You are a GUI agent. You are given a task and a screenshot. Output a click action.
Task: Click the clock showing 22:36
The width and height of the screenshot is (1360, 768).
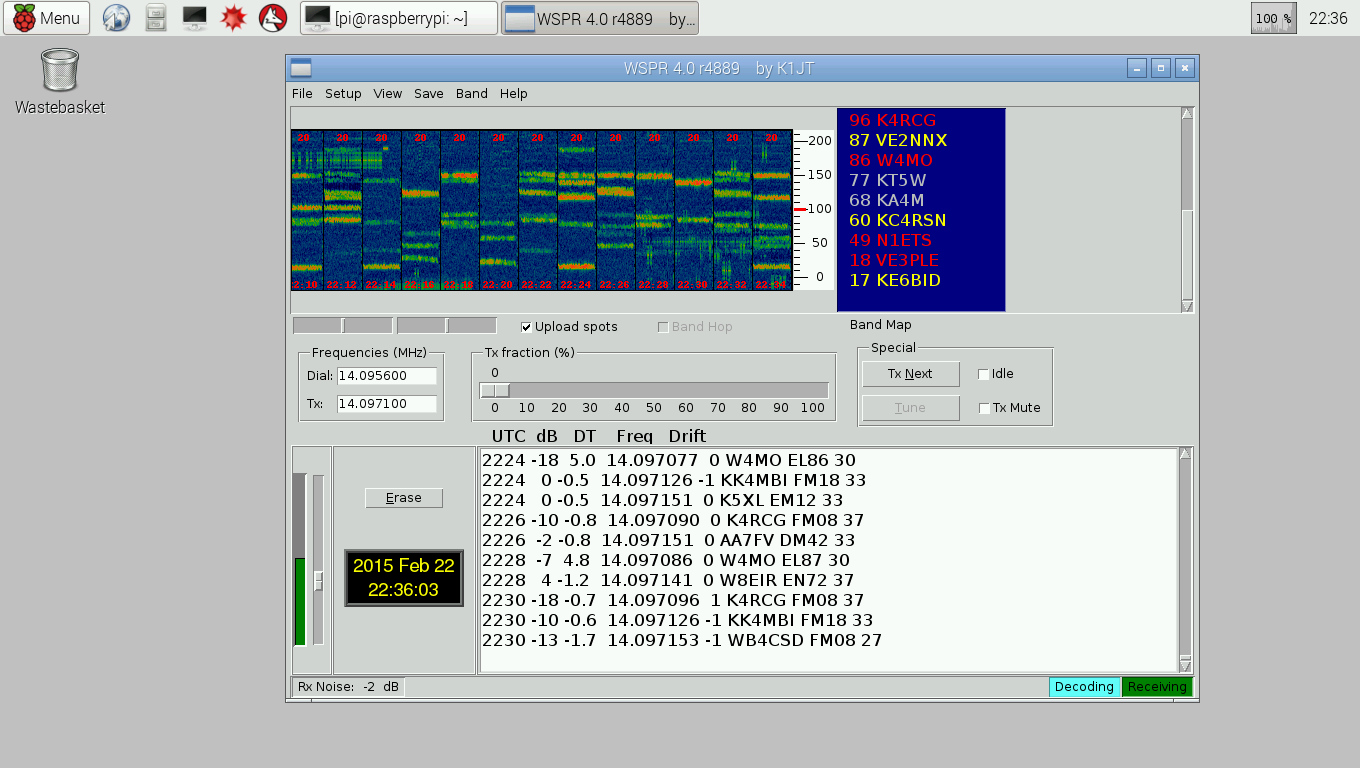(1328, 18)
